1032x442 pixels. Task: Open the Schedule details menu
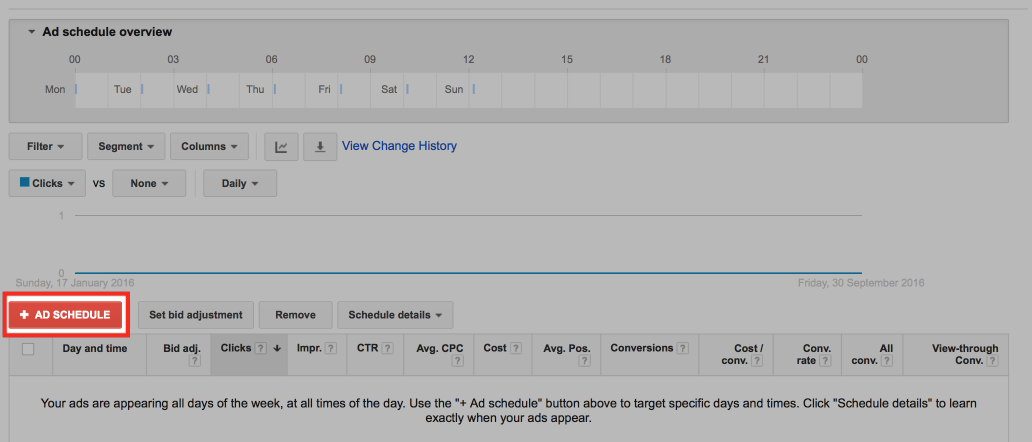(x=395, y=315)
